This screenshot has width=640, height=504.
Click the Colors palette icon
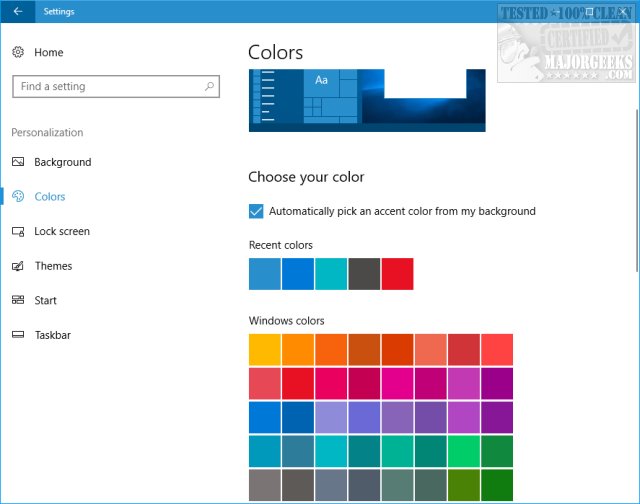click(x=18, y=197)
